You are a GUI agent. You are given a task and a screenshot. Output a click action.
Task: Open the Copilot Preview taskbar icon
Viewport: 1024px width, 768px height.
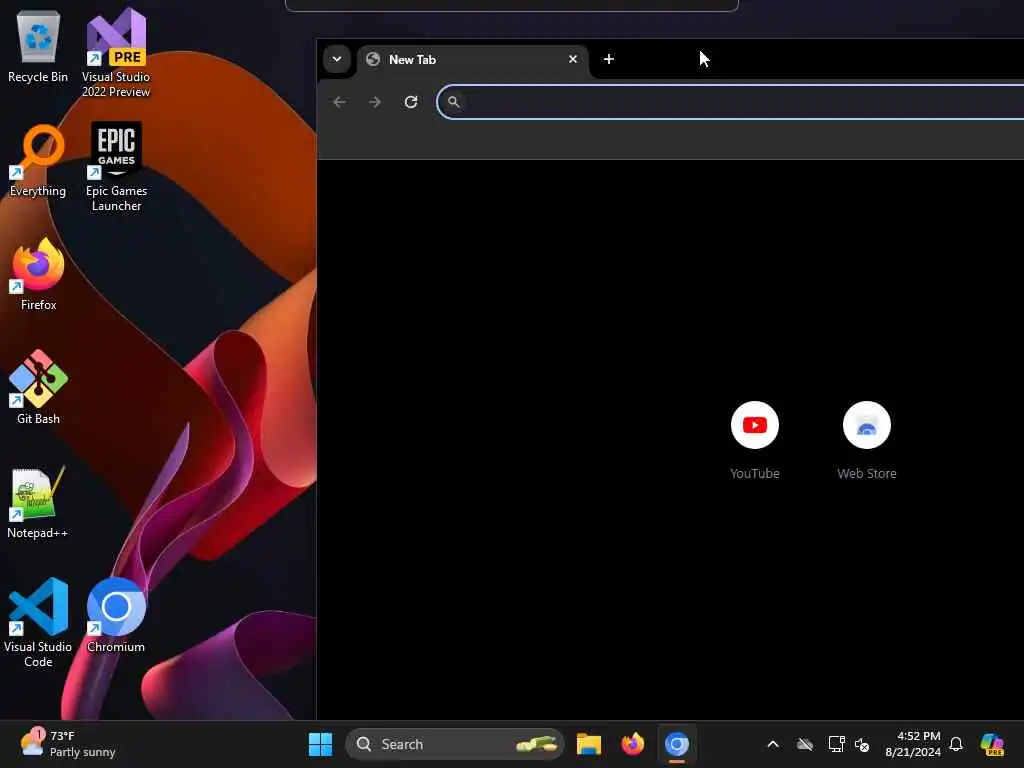992,744
